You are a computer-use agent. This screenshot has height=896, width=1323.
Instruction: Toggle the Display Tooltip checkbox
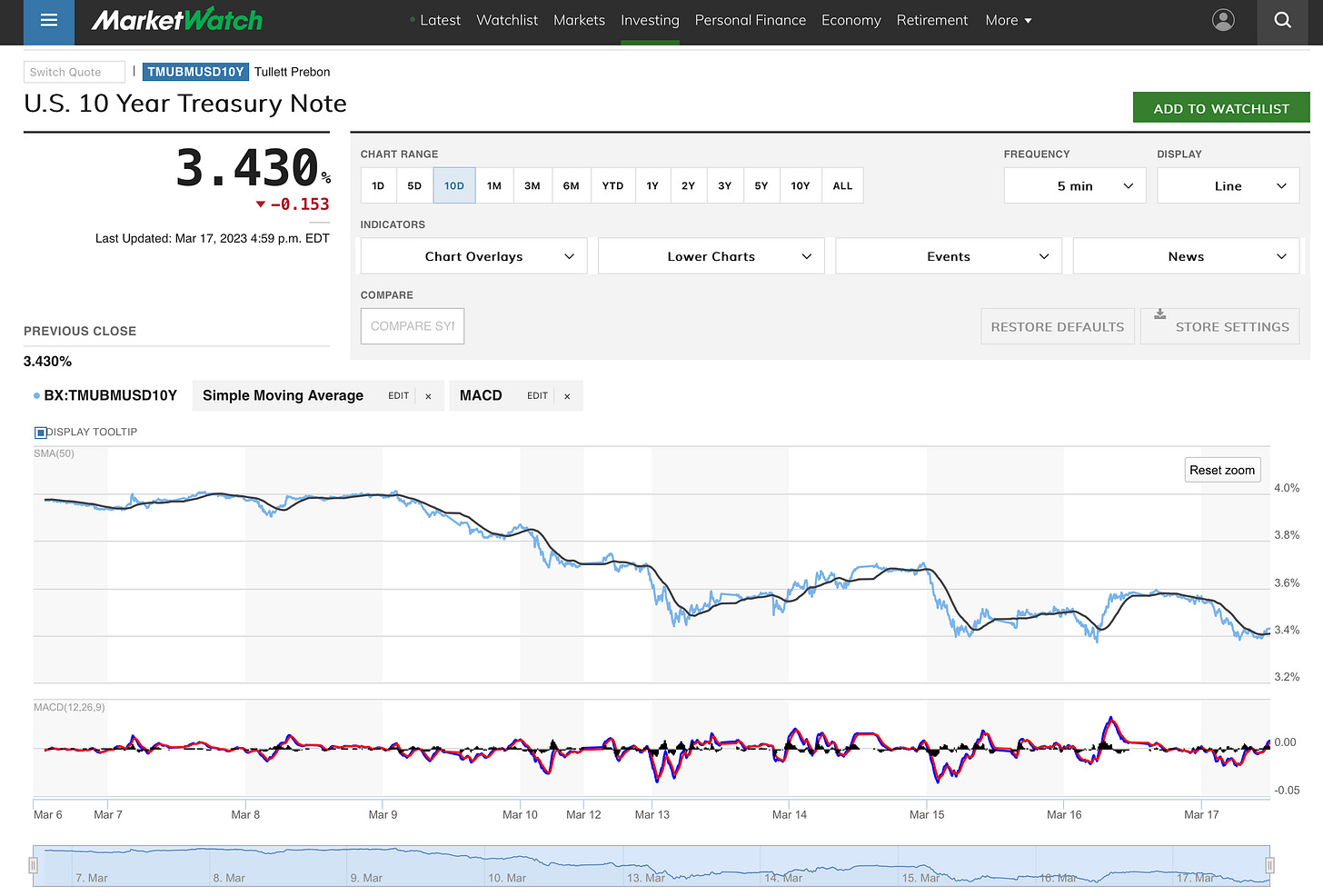point(40,433)
